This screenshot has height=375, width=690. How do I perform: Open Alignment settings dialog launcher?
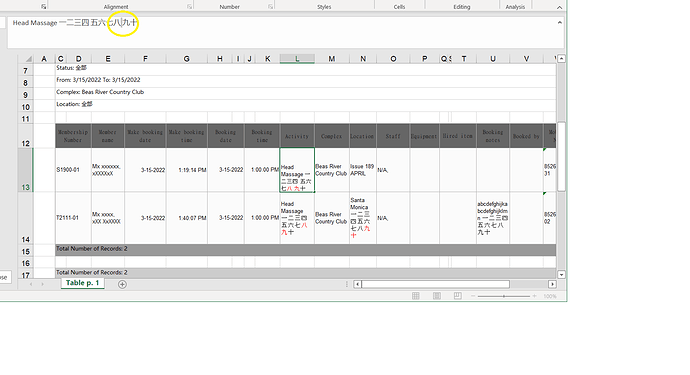(189, 7)
